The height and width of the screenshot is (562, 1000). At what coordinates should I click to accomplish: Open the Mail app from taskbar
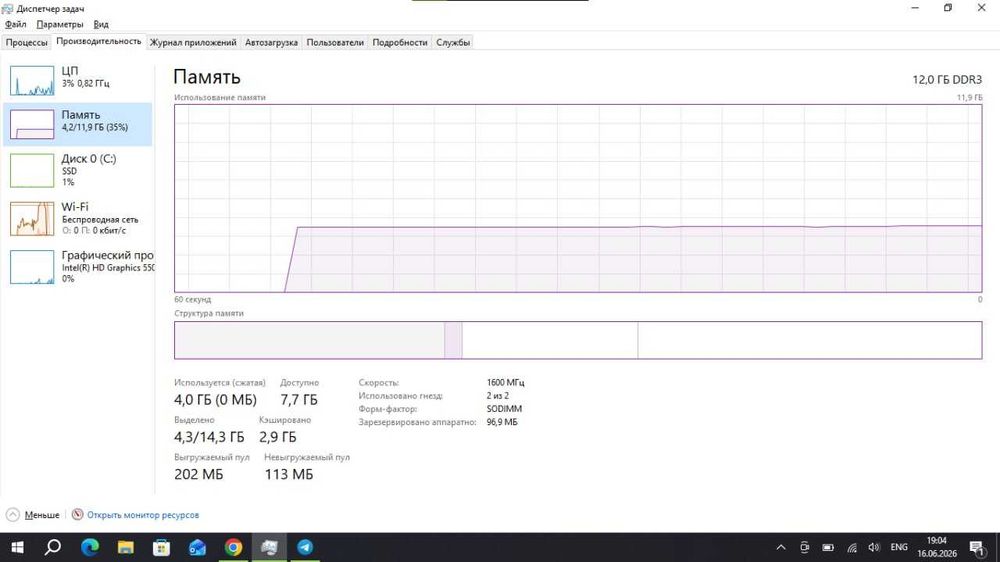pos(197,547)
